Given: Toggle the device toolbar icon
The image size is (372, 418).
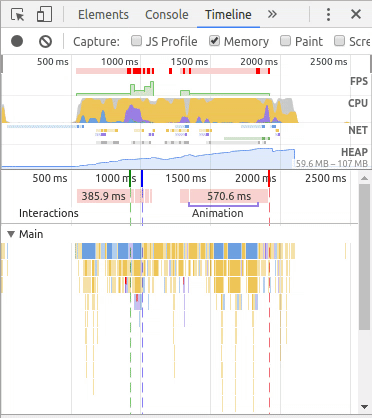Looking at the screenshot, I should pos(44,15).
